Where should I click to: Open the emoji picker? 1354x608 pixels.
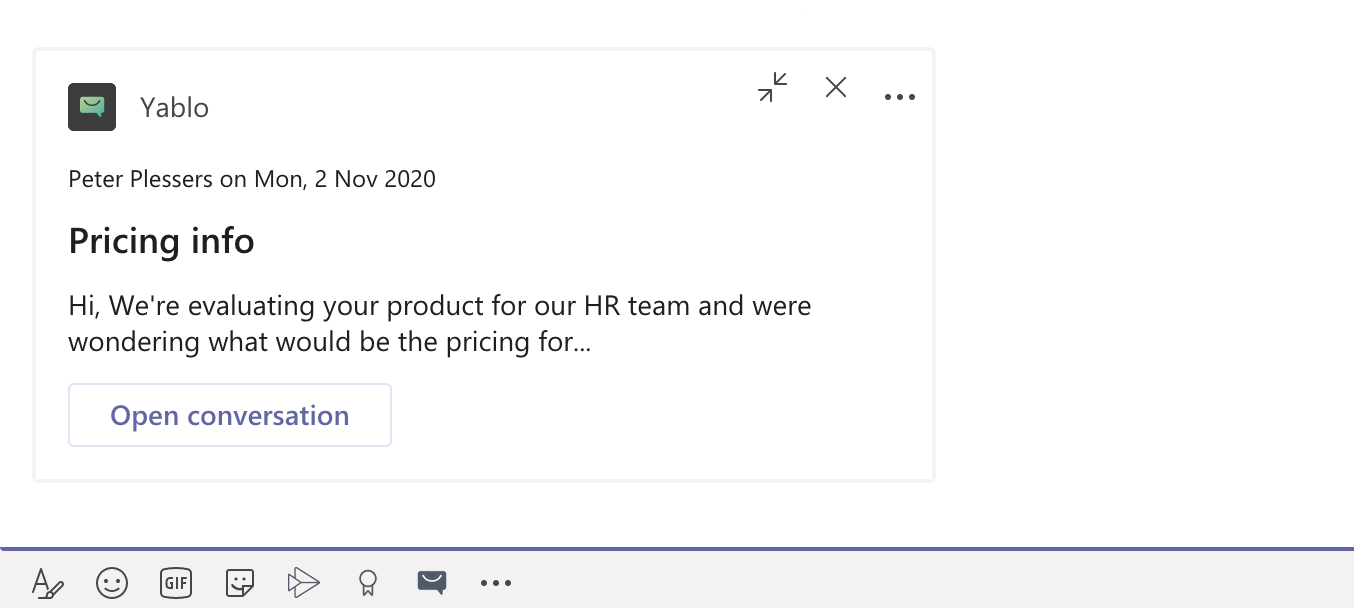point(112,582)
